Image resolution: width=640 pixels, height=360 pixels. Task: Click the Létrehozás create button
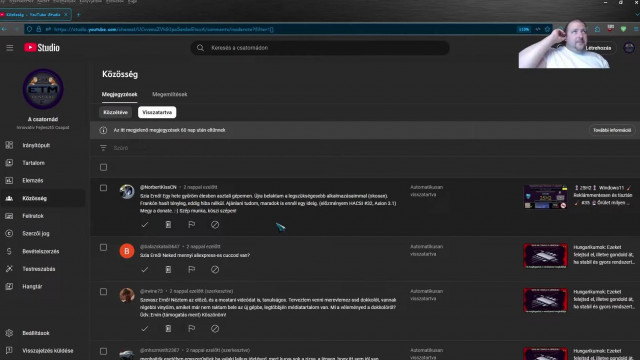pyautogui.click(x=598, y=48)
